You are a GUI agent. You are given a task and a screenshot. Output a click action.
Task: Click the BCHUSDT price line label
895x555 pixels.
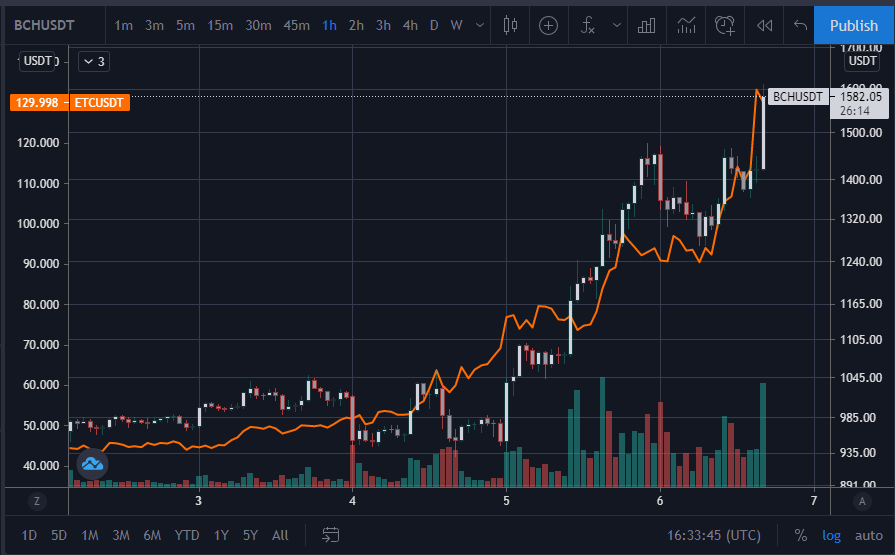coord(797,96)
